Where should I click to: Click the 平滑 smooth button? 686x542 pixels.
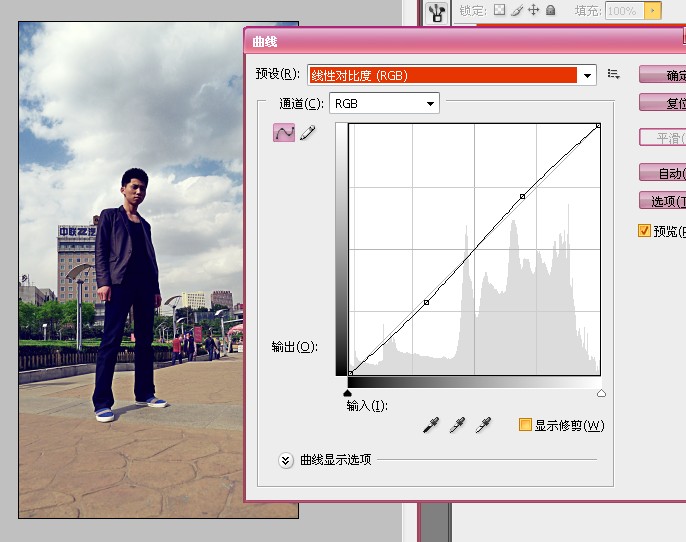tap(662, 138)
